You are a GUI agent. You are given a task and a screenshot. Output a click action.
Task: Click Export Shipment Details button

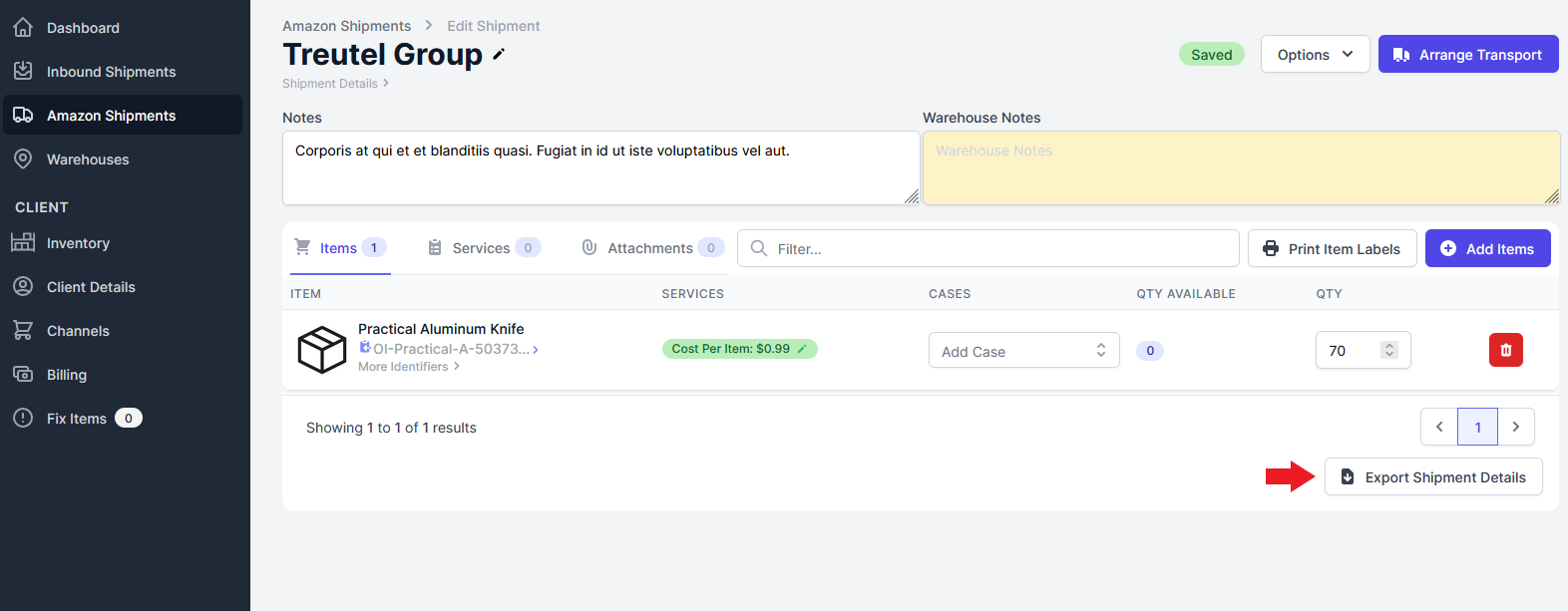1433,476
